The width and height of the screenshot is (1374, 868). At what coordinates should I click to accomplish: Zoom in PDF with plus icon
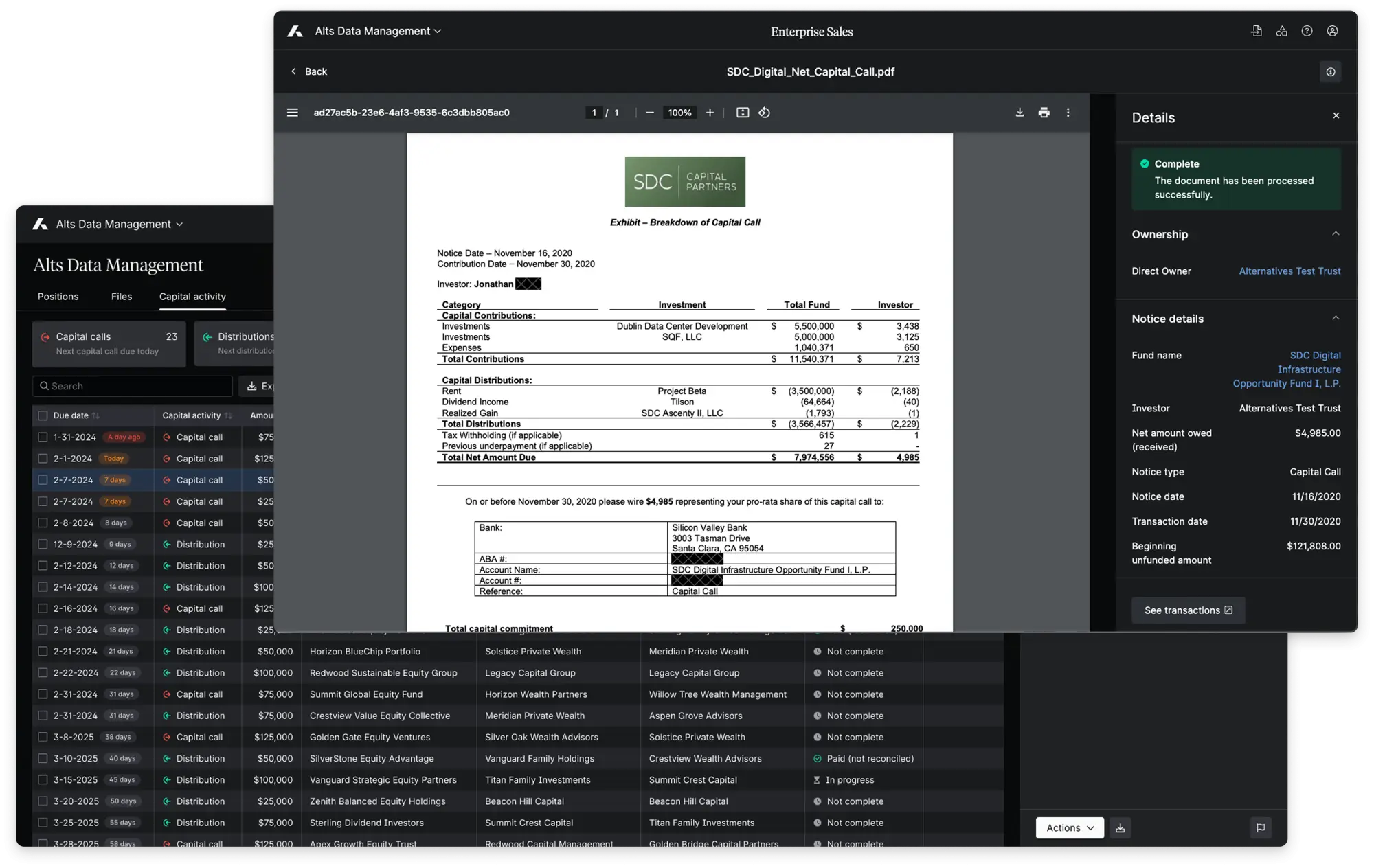point(710,113)
